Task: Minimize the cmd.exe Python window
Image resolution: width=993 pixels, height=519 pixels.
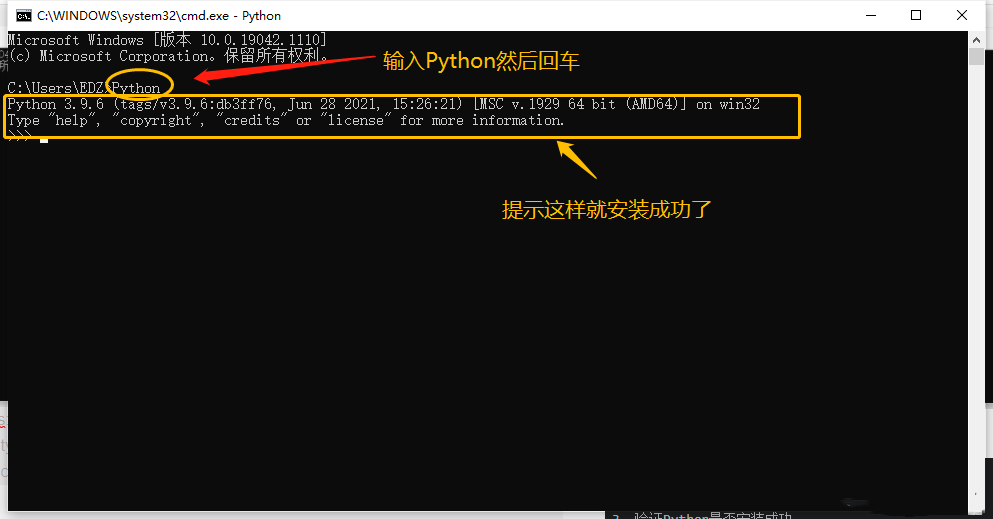Action: coord(871,15)
